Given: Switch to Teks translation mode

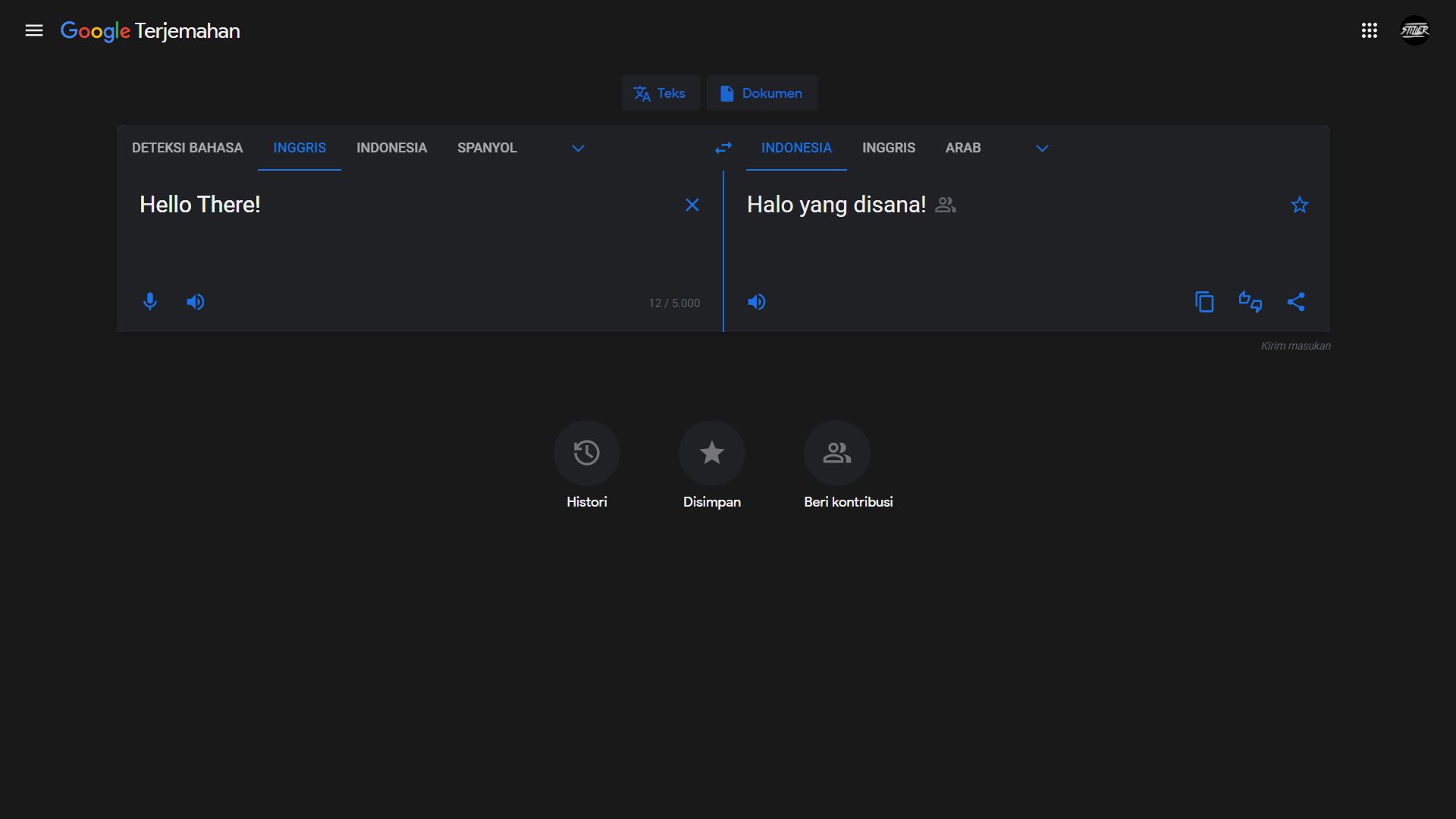Looking at the screenshot, I should [x=661, y=93].
